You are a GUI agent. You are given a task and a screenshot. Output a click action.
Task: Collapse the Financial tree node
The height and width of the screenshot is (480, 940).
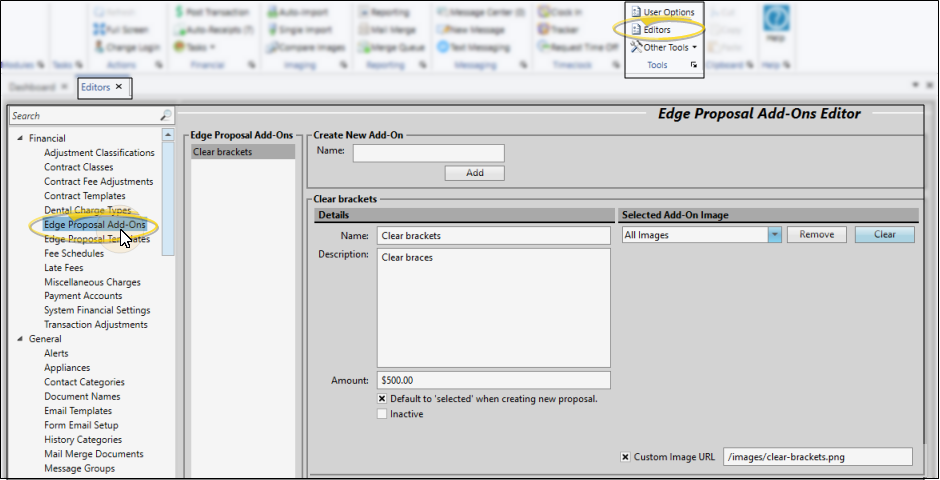click(x=19, y=138)
